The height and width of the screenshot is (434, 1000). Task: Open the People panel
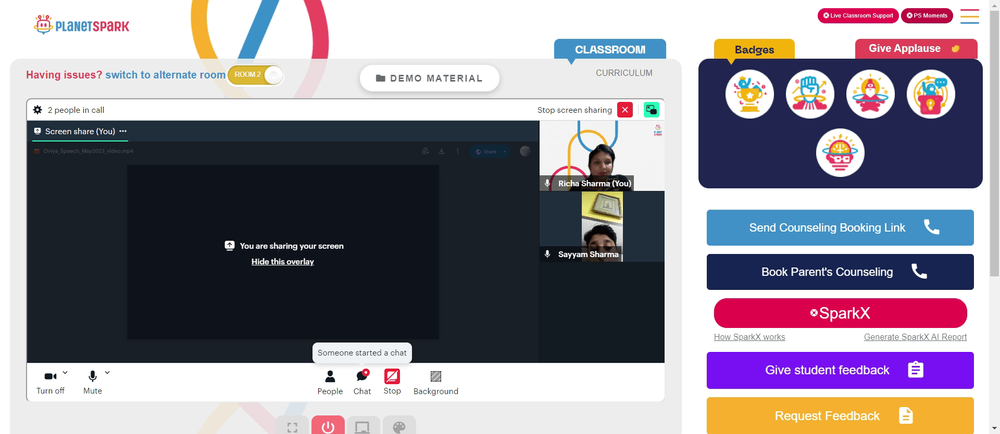click(x=330, y=382)
